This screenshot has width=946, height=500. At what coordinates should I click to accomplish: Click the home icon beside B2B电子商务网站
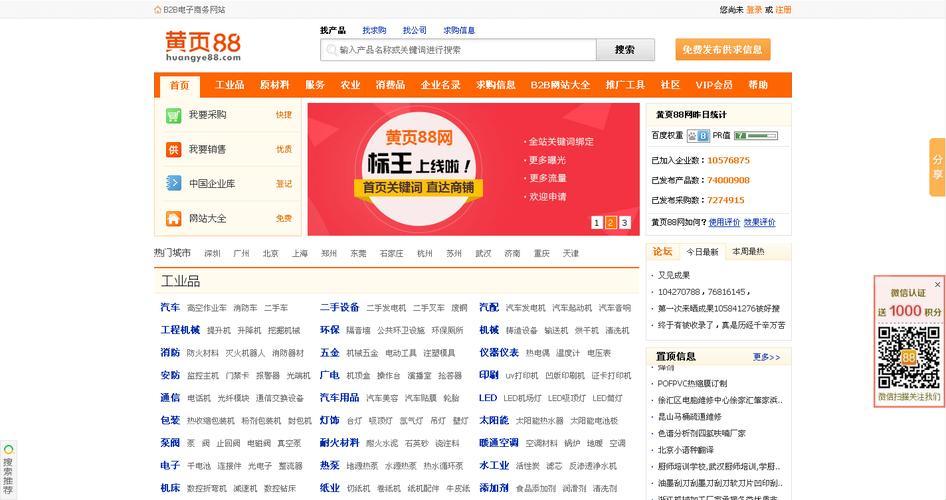pyautogui.click(x=158, y=10)
